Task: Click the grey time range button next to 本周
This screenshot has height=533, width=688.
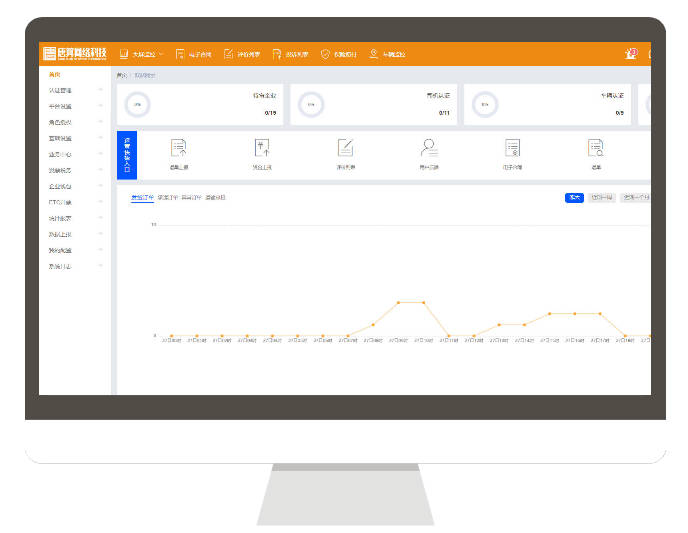Action: coord(602,198)
